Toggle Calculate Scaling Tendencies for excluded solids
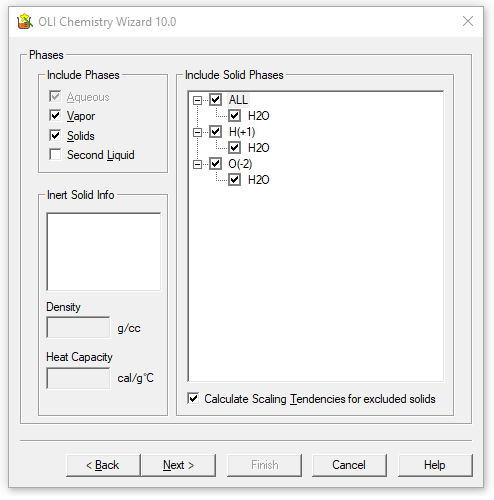 coord(193,398)
